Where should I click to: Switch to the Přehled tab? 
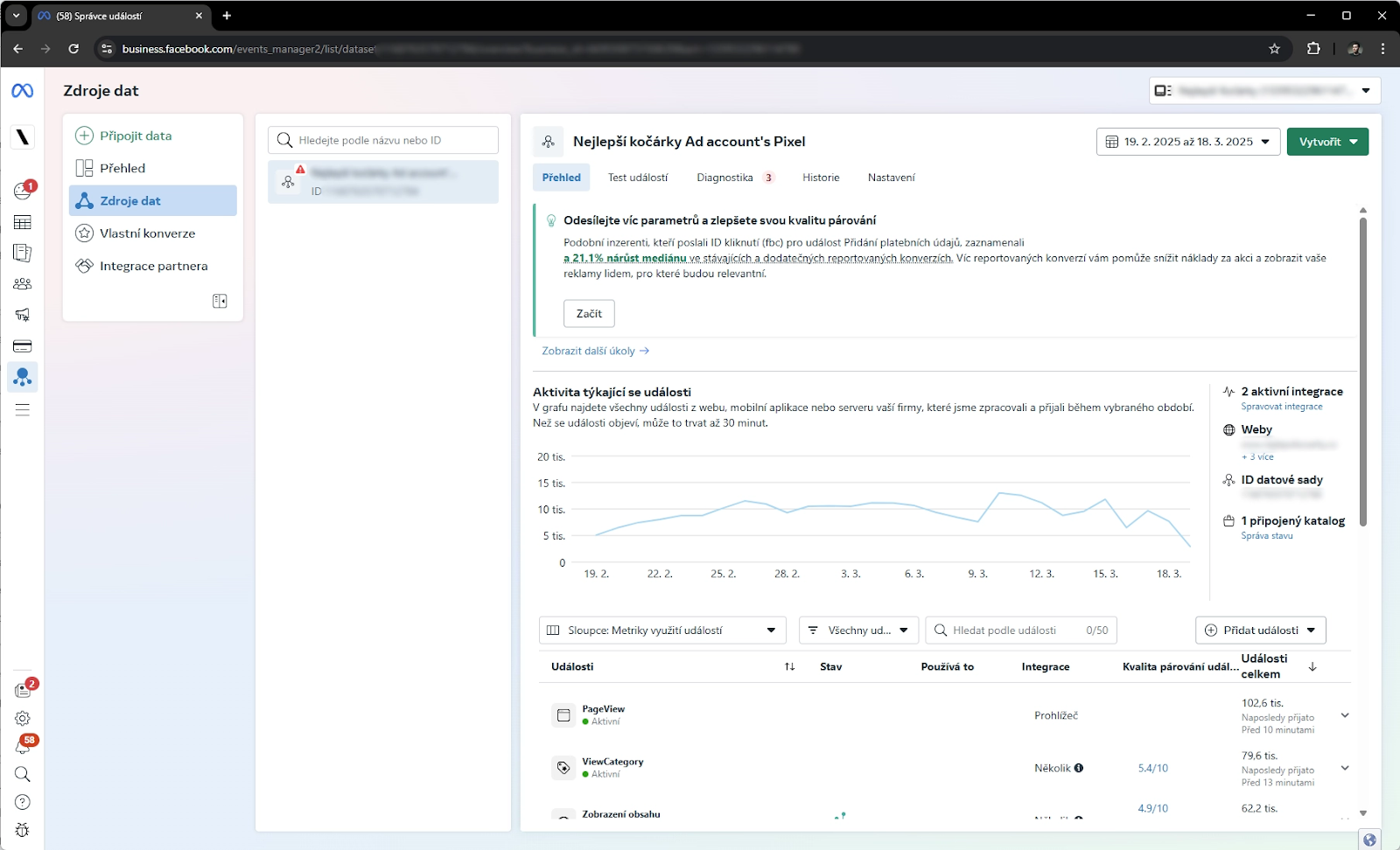(x=561, y=178)
